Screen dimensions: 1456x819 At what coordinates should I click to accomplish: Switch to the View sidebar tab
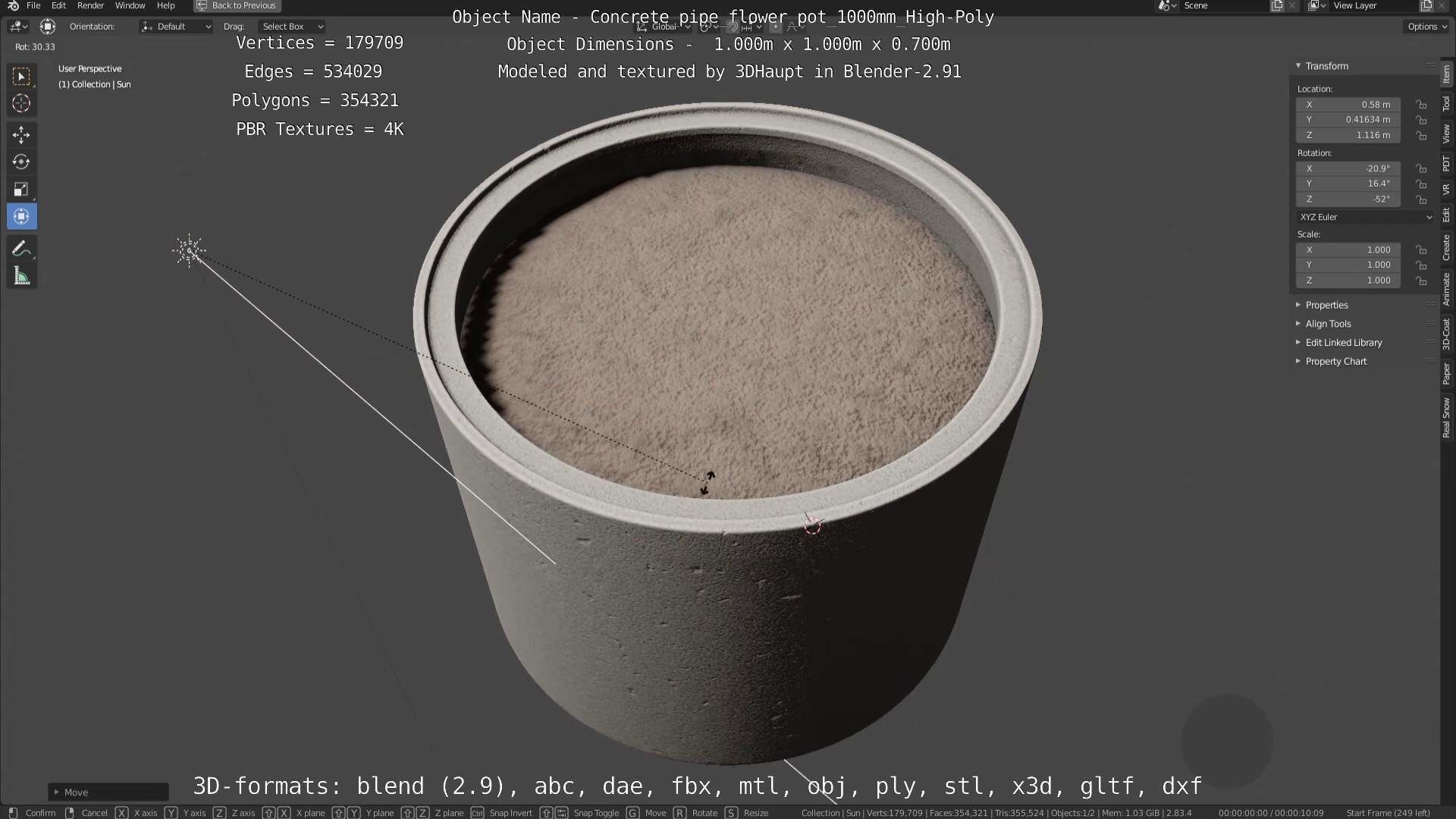click(x=1447, y=134)
